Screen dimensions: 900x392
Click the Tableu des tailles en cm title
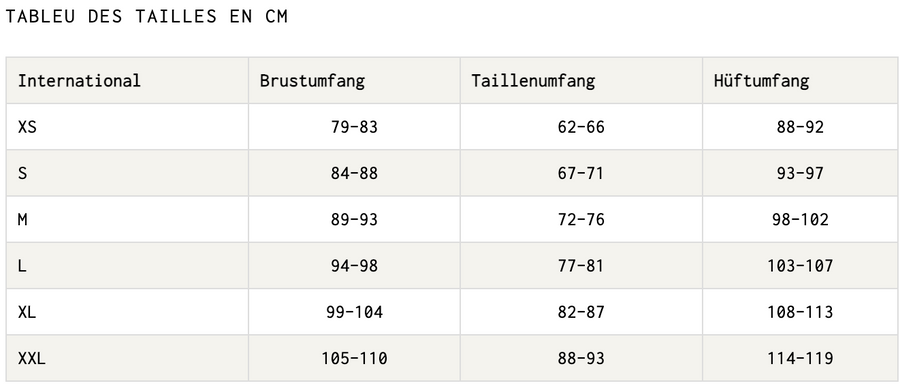tap(146, 17)
